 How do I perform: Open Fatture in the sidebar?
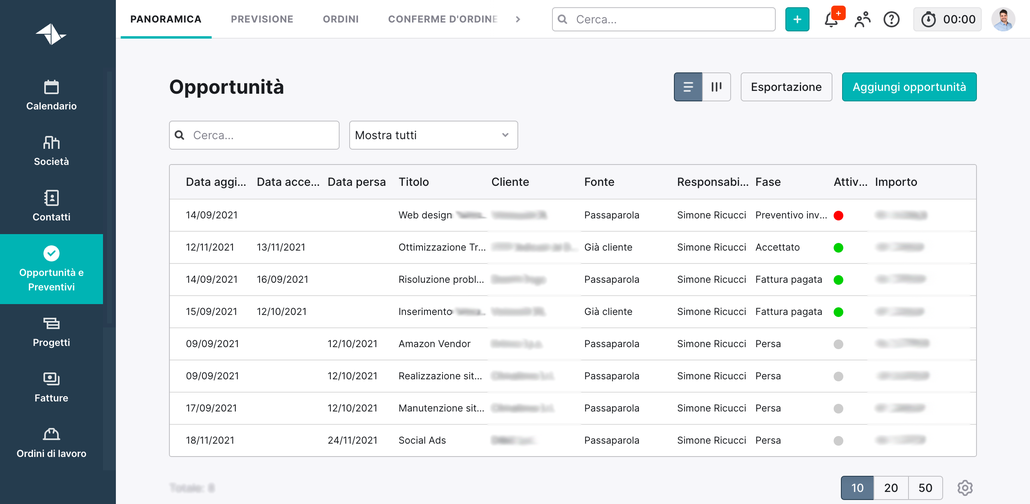(x=51, y=387)
